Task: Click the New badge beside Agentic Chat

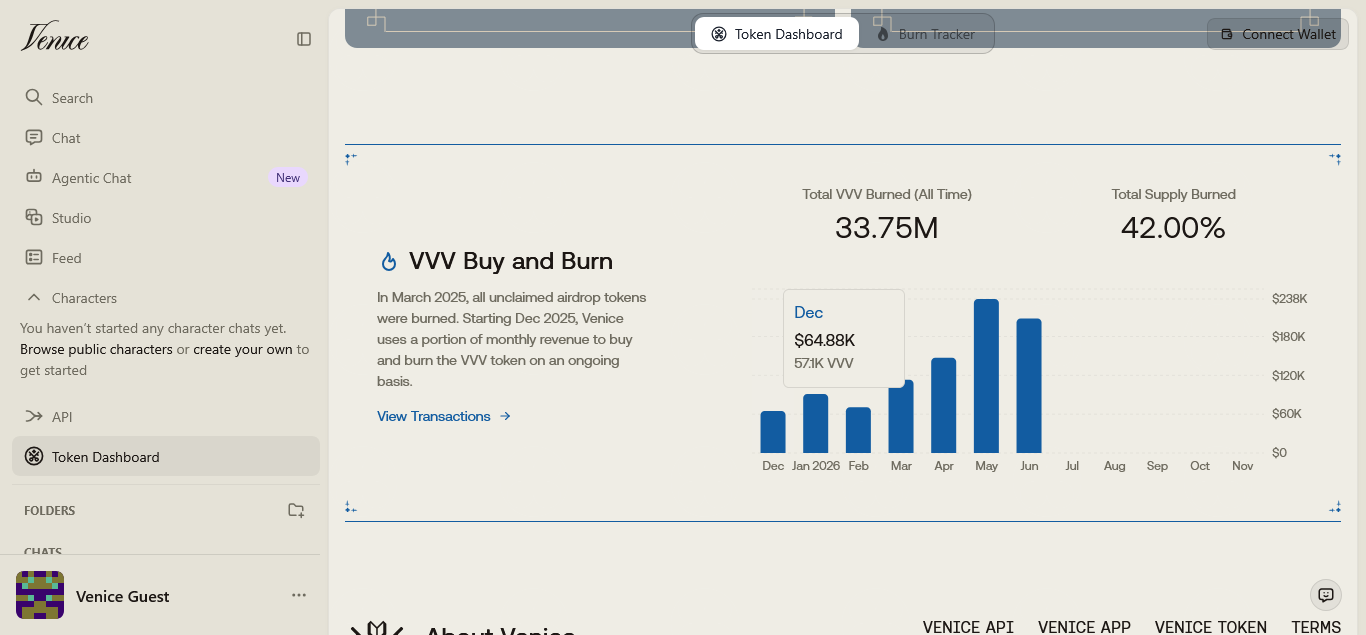Action: [x=288, y=178]
